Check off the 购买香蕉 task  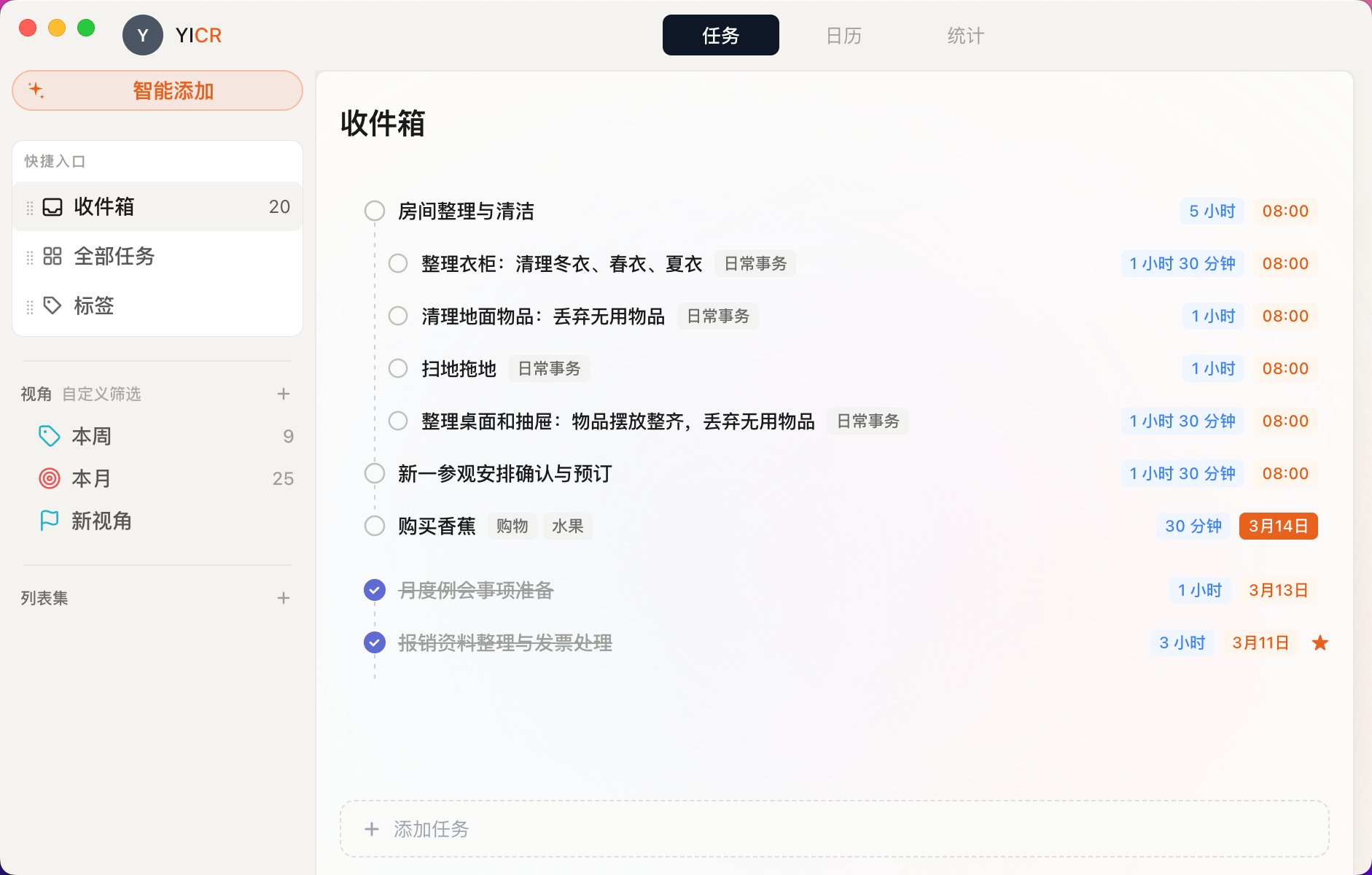click(375, 525)
